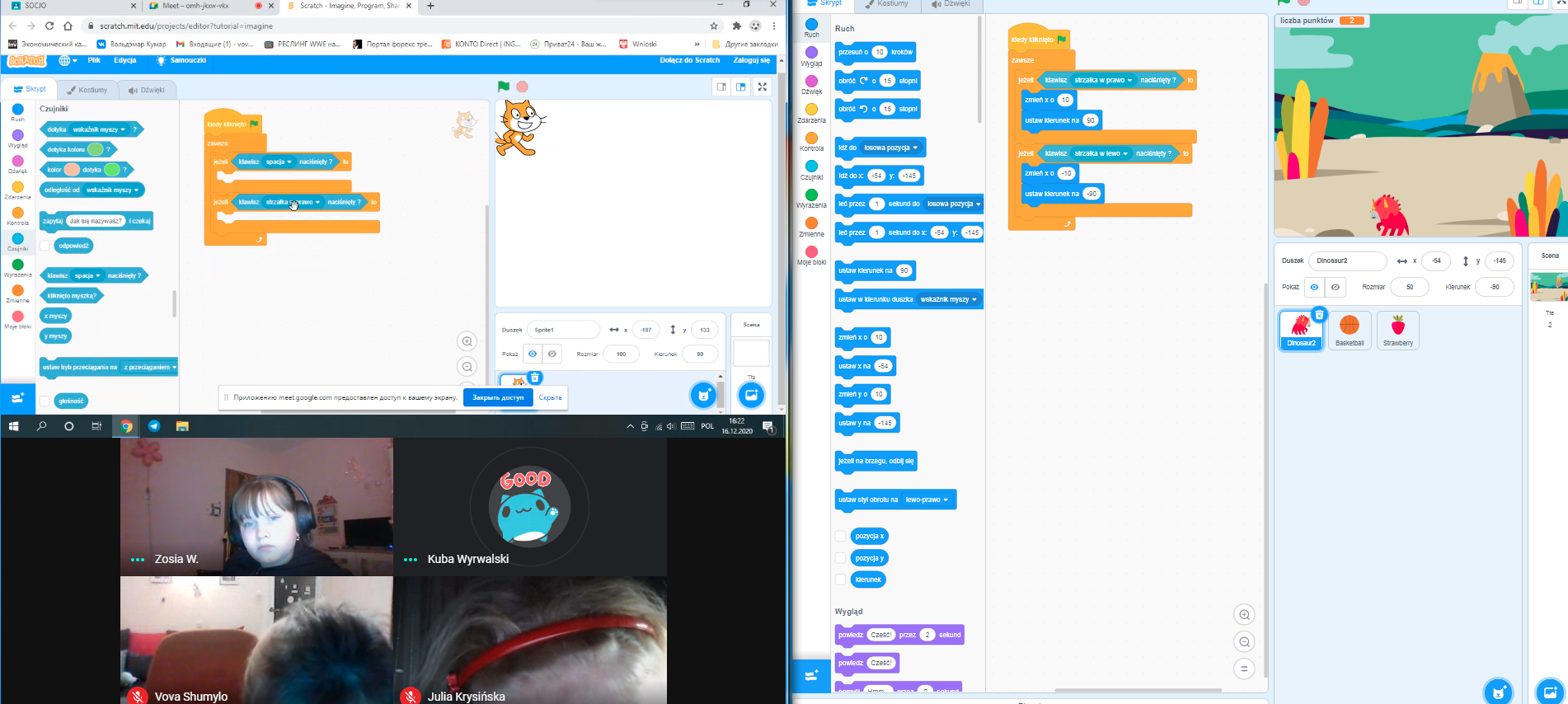Switch to large stage layout in shared Scratch

point(740,87)
